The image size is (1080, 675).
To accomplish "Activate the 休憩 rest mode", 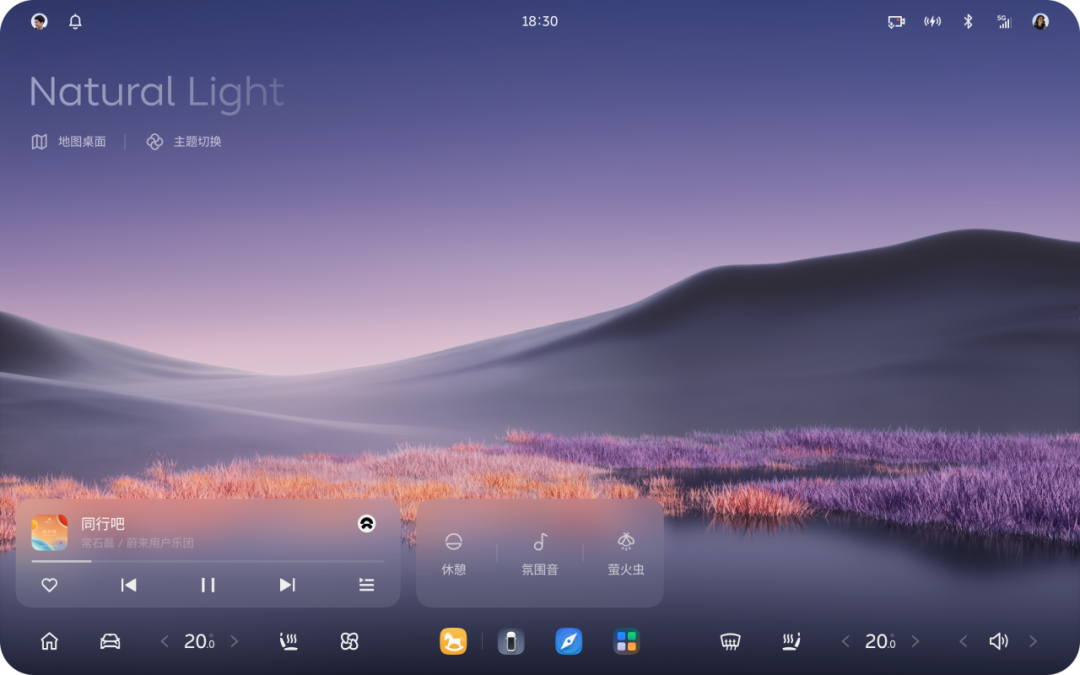I will (x=453, y=554).
